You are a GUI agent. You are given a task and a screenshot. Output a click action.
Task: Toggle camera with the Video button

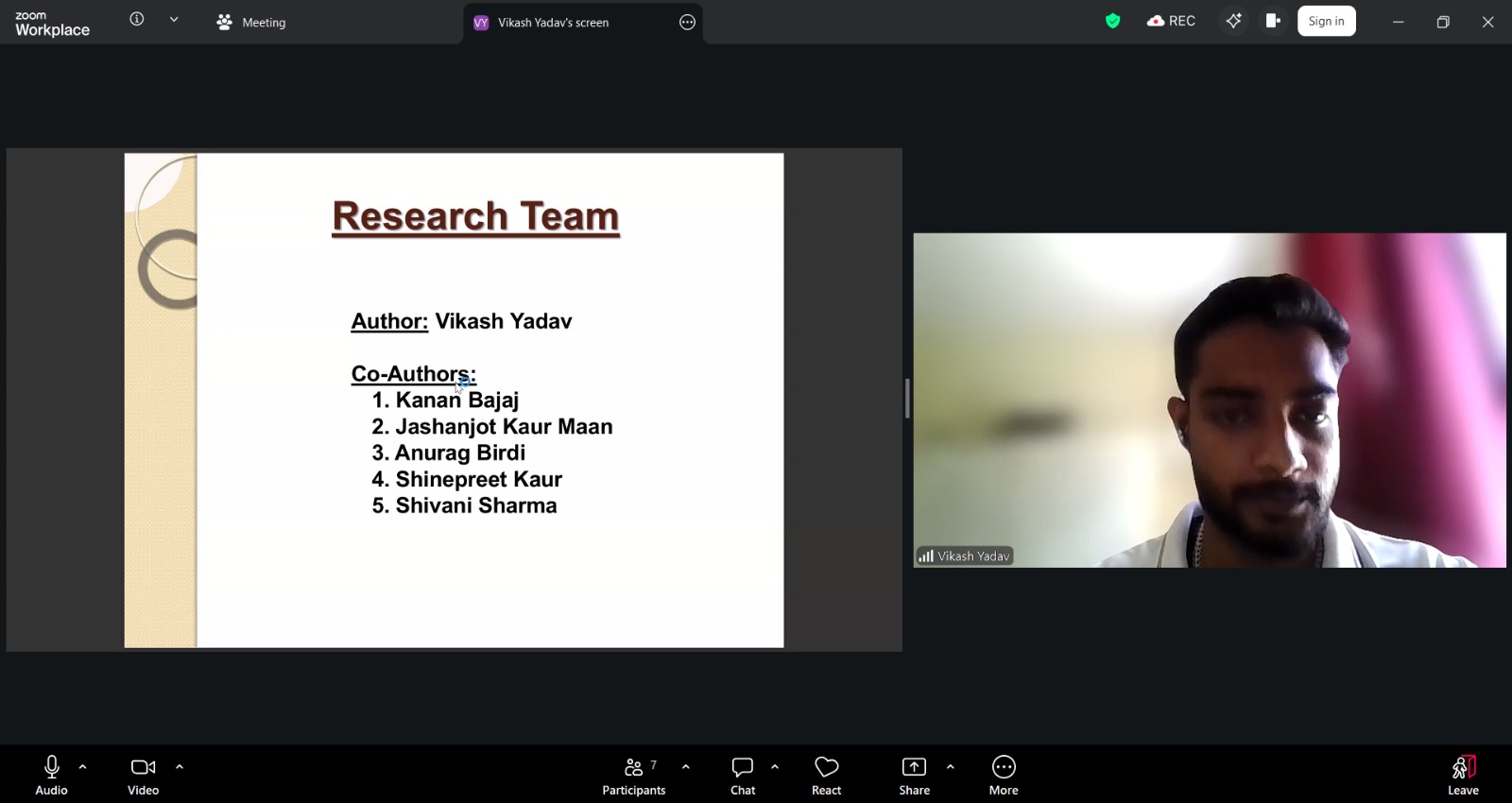click(143, 775)
